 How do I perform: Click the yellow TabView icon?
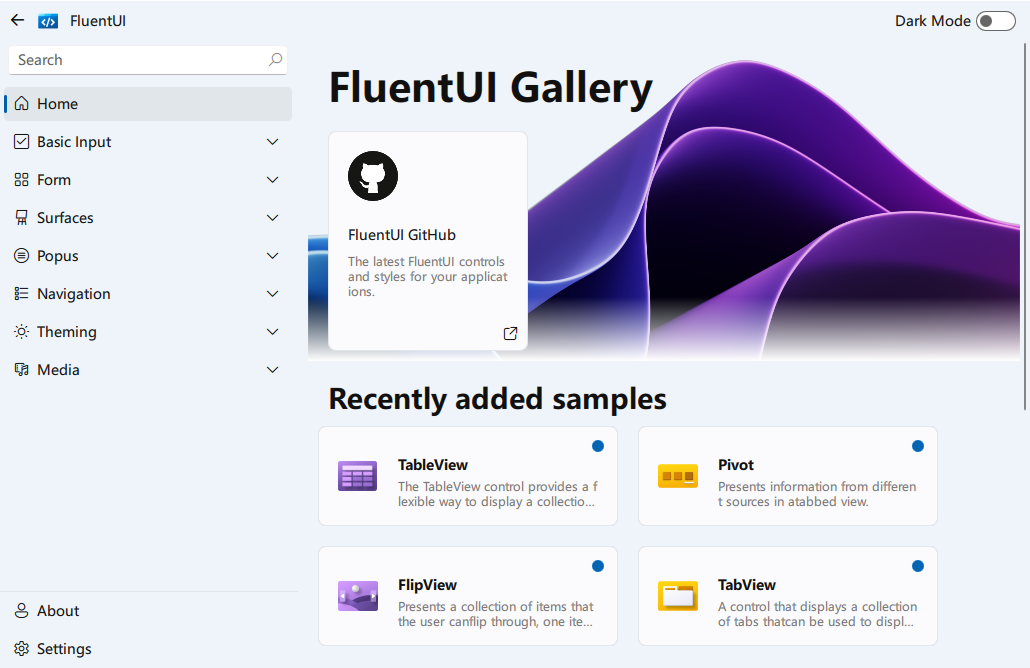pyautogui.click(x=678, y=596)
